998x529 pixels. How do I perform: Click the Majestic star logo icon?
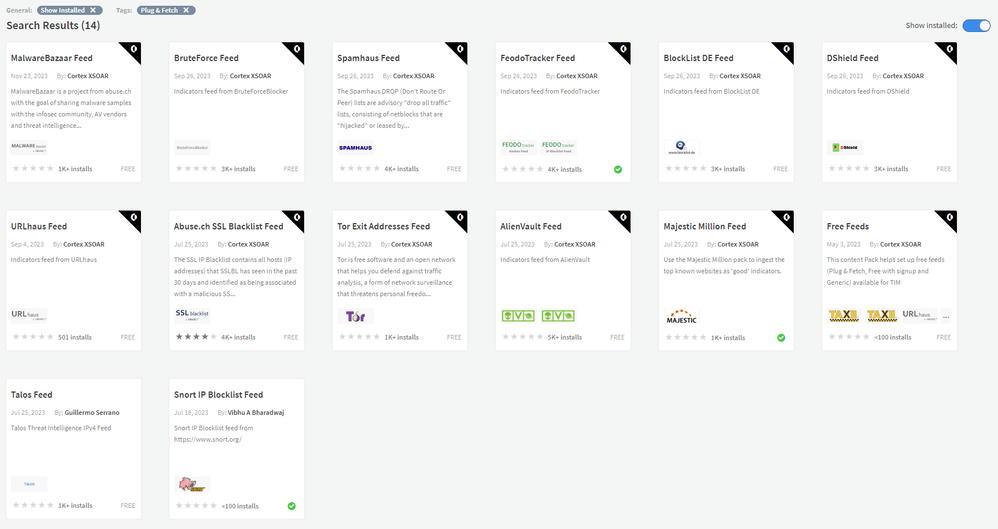(x=682, y=317)
